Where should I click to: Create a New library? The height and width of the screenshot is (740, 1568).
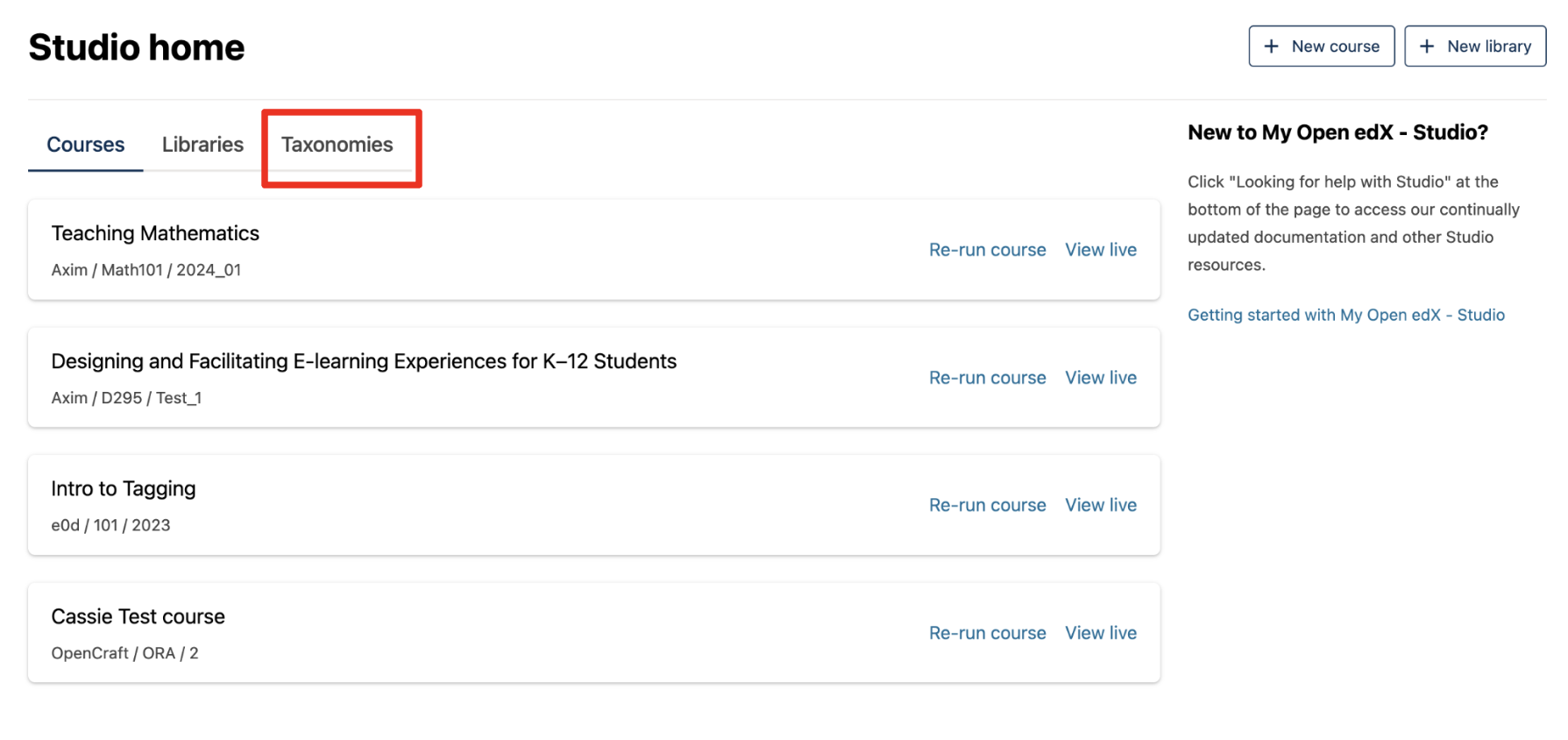1475,46
